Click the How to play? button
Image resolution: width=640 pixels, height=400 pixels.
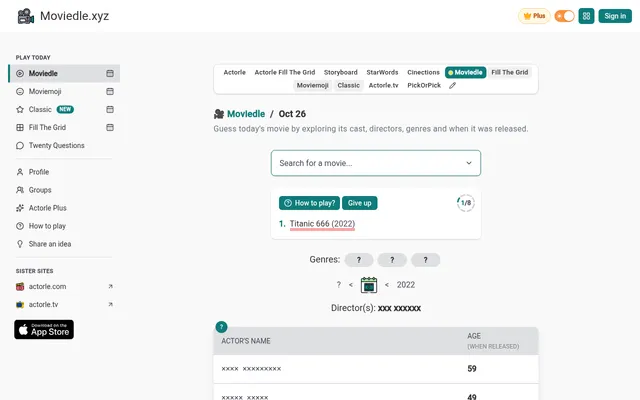pyautogui.click(x=309, y=203)
